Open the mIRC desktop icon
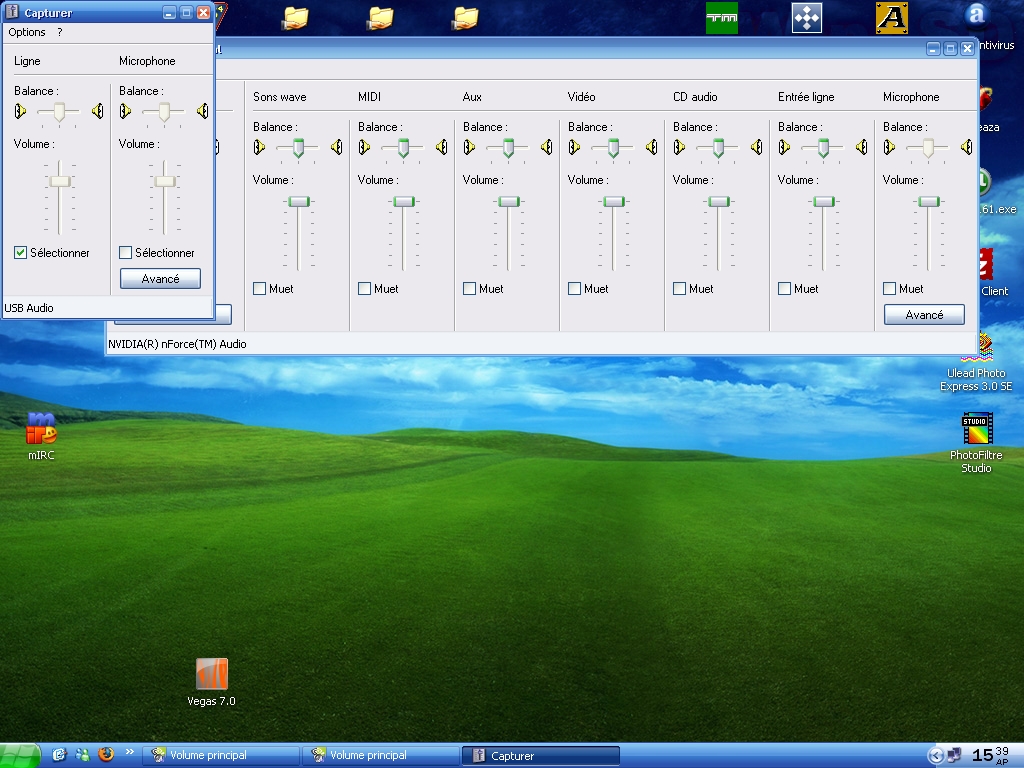 tap(41, 436)
